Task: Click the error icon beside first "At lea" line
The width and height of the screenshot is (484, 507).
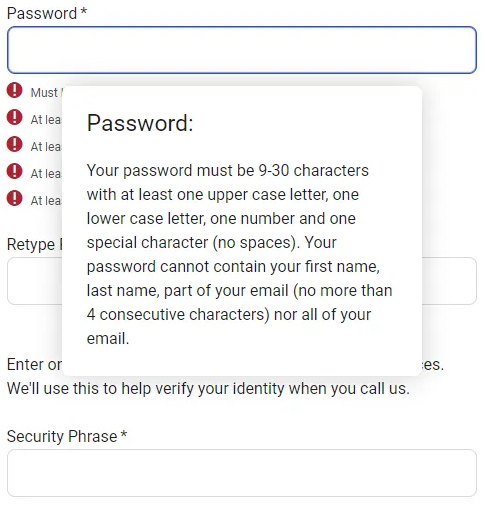Action: [x=14, y=117]
